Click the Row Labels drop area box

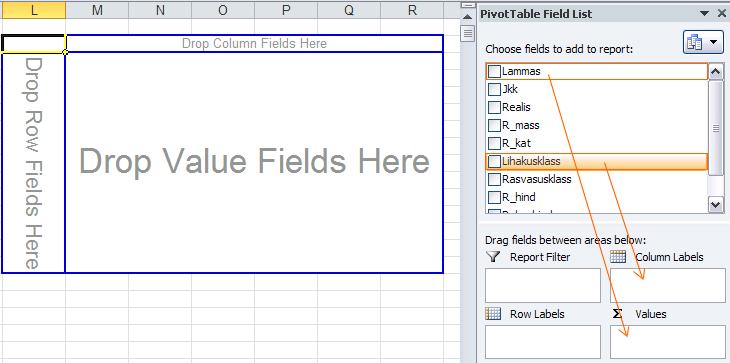pos(543,342)
